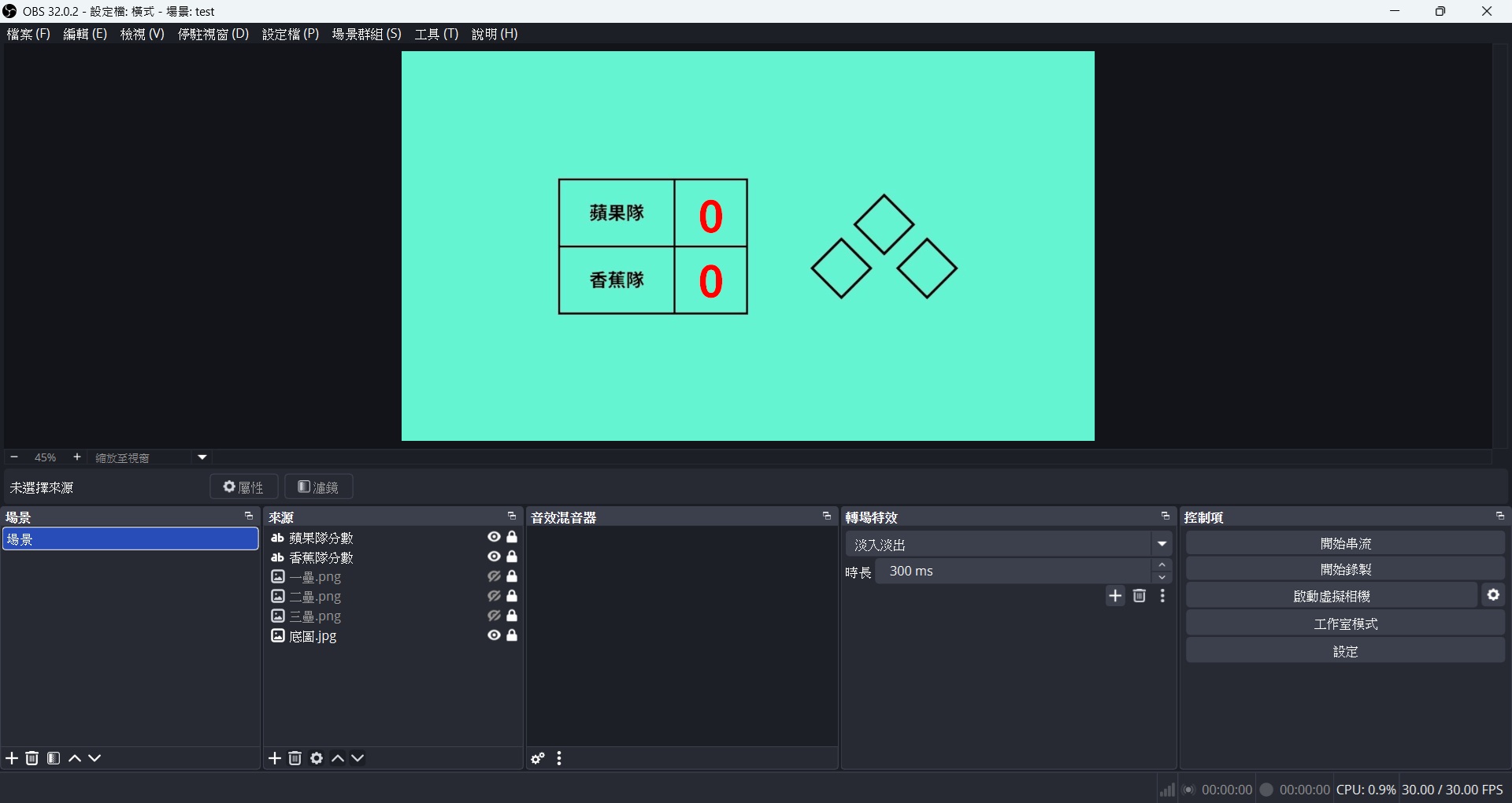Open source properties gear in Sources toolbar
1512x803 pixels.
(317, 758)
